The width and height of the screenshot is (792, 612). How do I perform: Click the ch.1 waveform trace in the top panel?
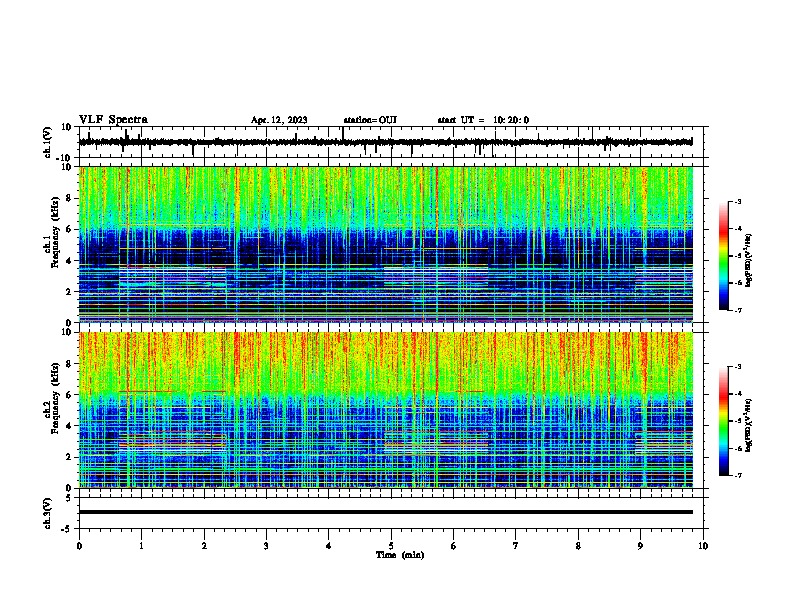[x=385, y=142]
